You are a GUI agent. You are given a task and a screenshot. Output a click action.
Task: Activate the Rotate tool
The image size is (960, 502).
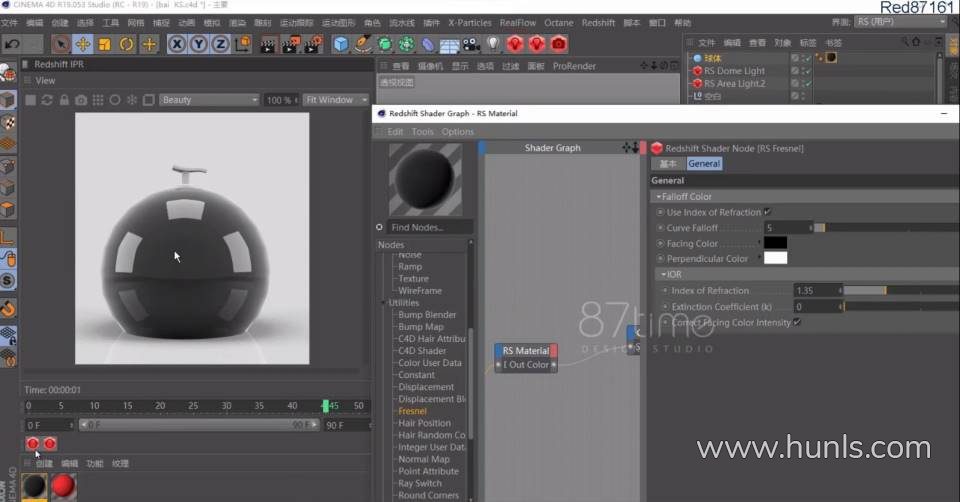pyautogui.click(x=127, y=44)
